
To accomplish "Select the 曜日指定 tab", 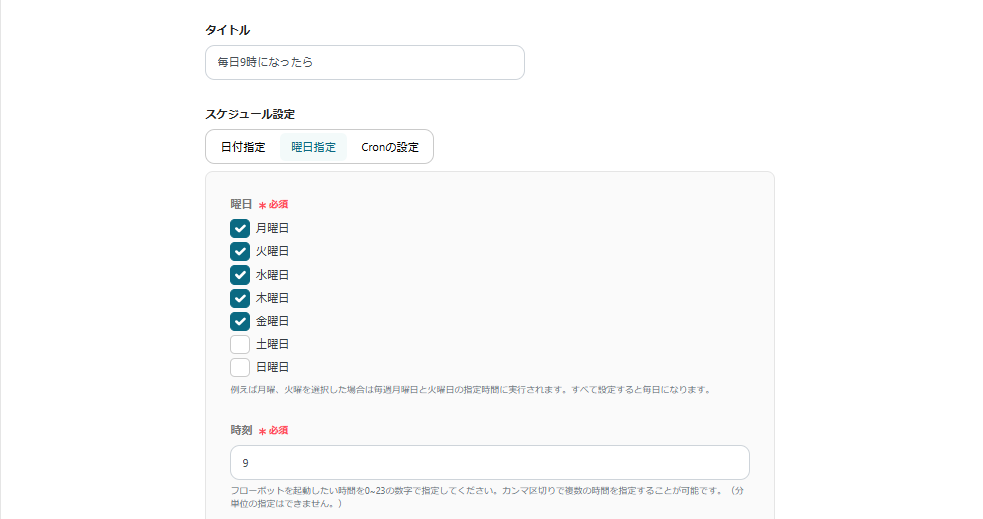I will 313,147.
